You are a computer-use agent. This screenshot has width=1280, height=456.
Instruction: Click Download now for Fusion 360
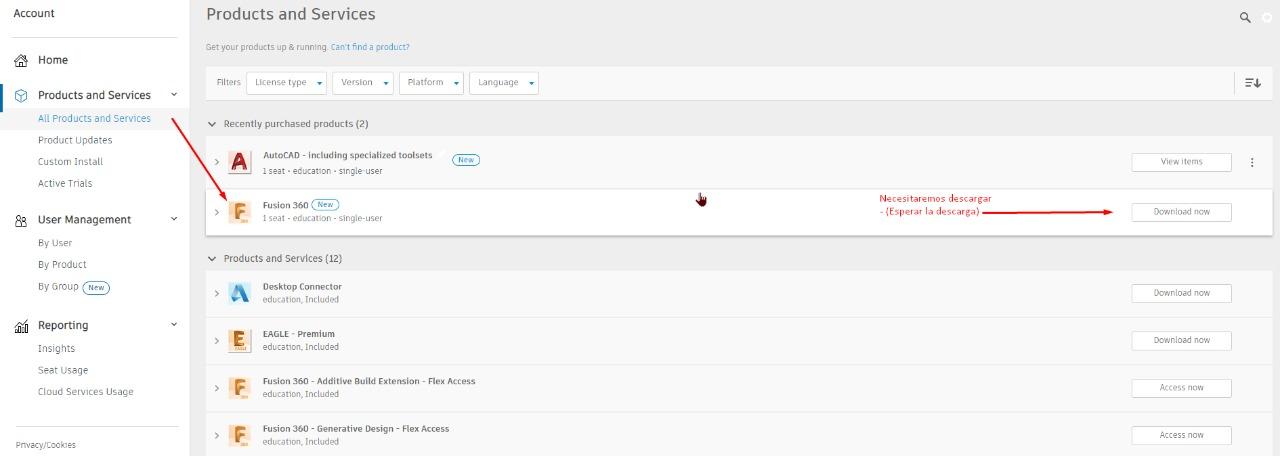[1181, 212]
